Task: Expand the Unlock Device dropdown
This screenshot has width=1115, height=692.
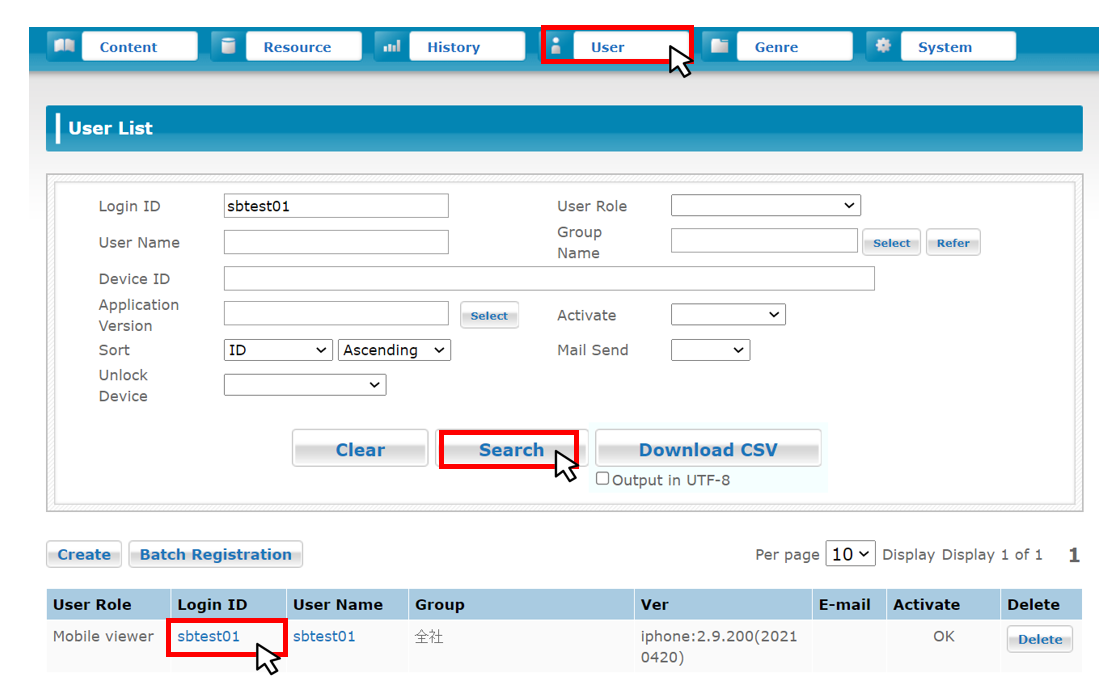Action: coord(305,385)
